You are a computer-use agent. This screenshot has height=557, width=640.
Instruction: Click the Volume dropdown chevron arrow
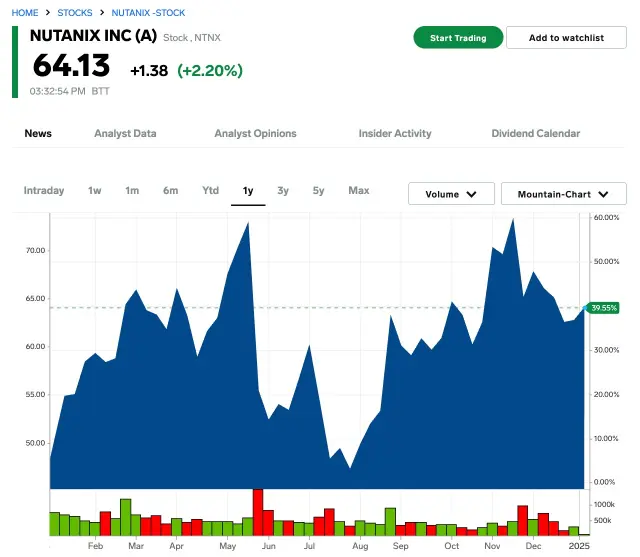(471, 194)
